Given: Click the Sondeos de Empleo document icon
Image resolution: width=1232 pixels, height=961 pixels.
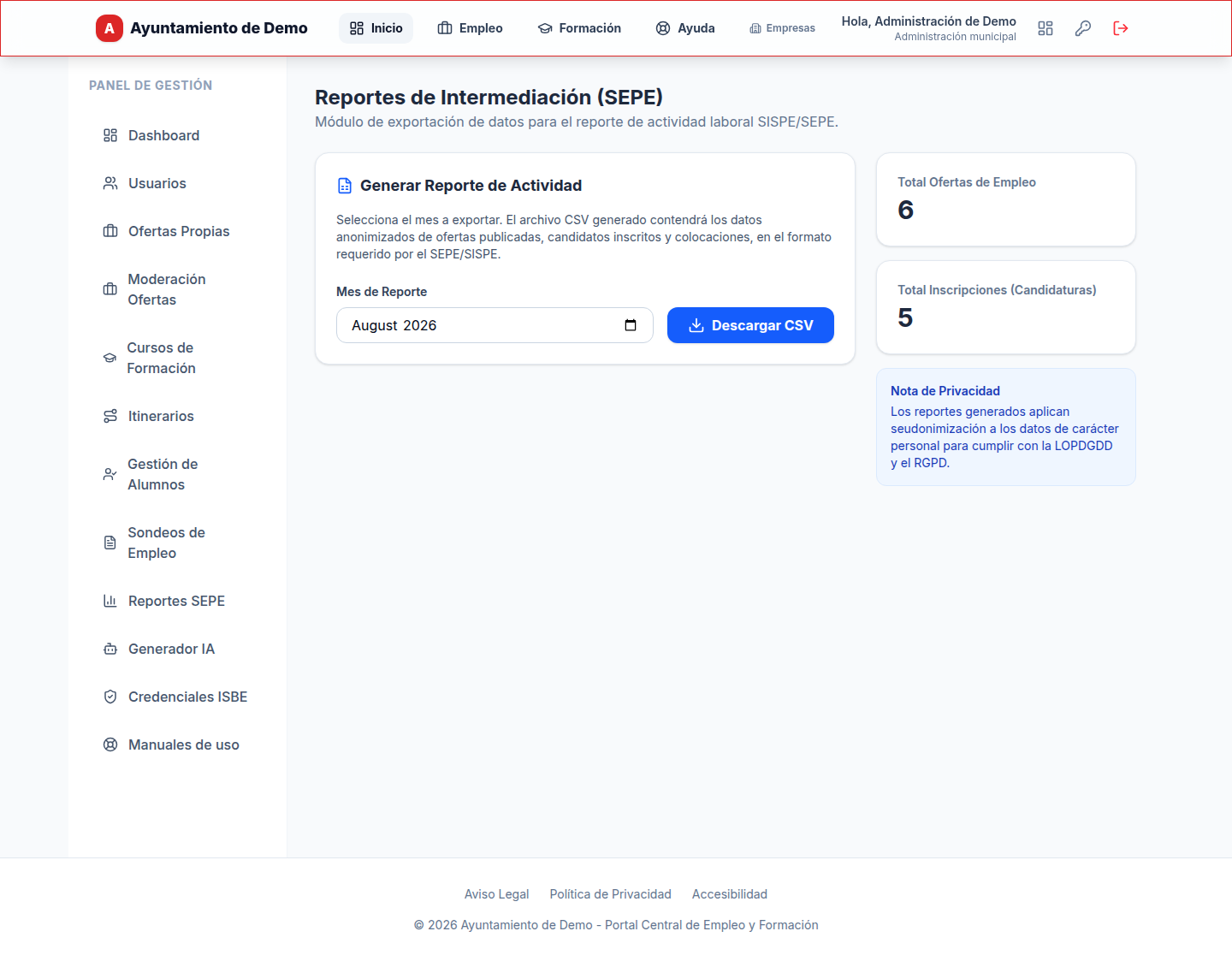Looking at the screenshot, I should coord(110,543).
